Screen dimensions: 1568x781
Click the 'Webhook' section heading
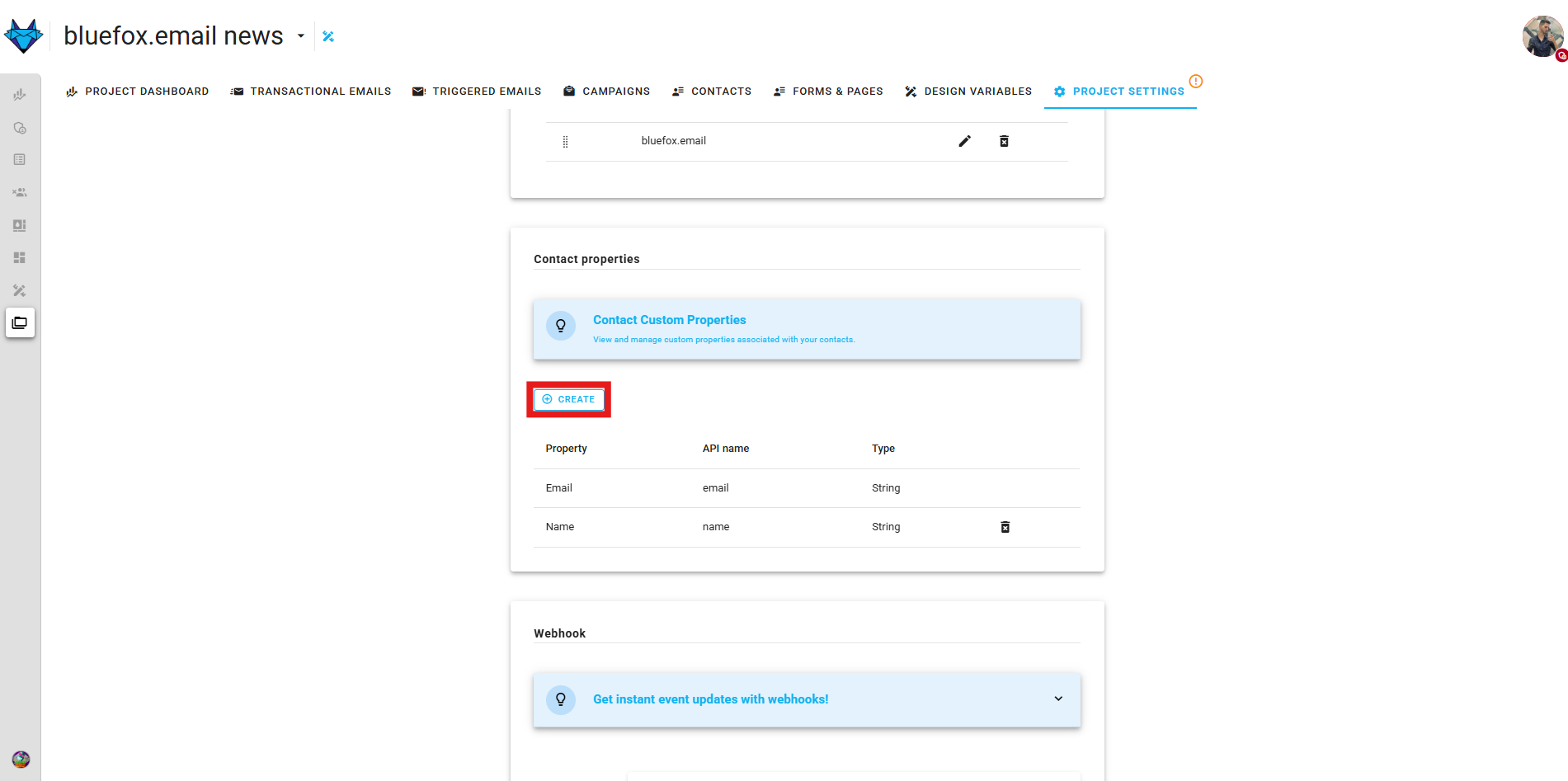point(559,633)
